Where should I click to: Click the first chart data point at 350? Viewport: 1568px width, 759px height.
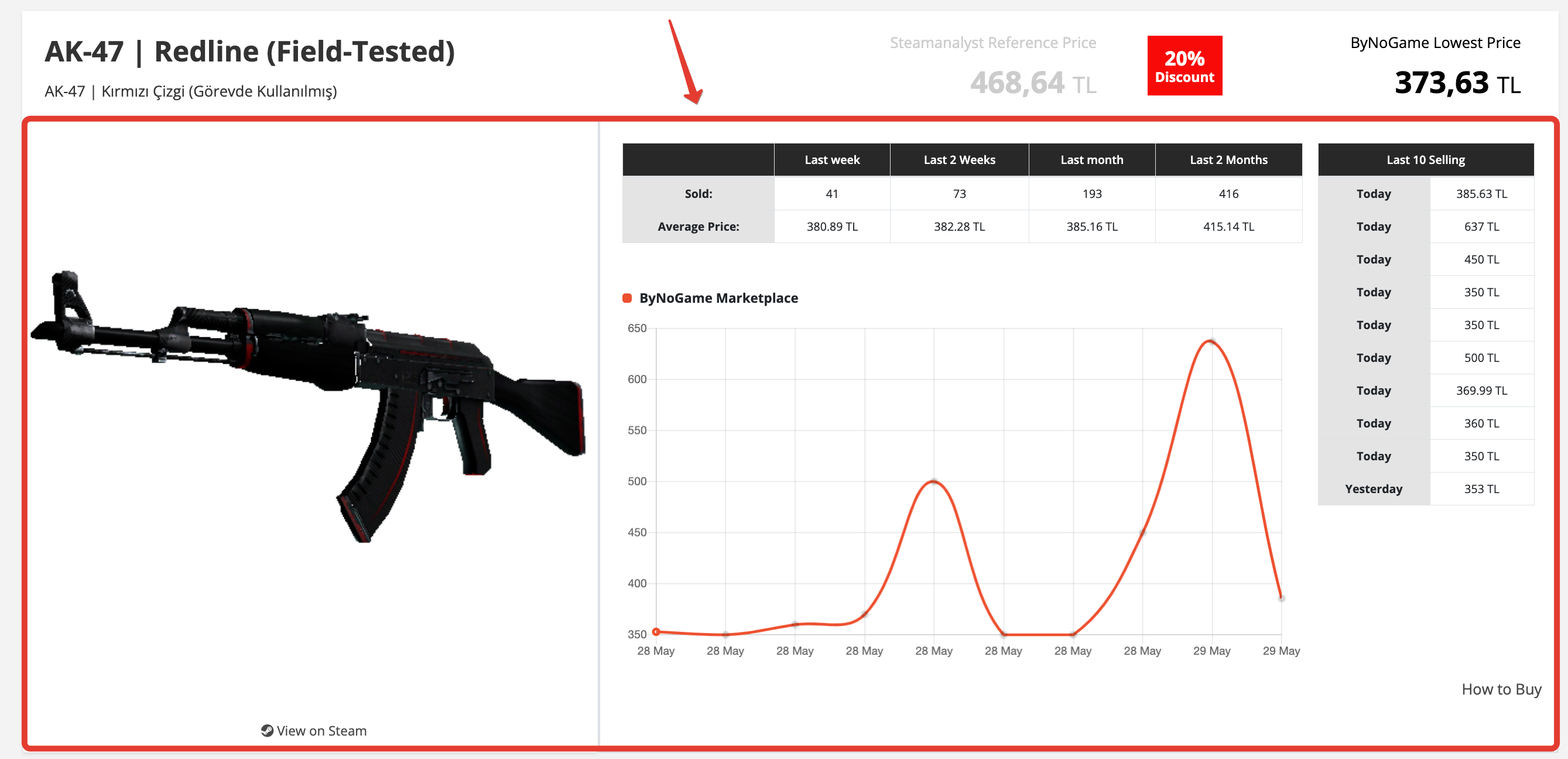point(656,632)
